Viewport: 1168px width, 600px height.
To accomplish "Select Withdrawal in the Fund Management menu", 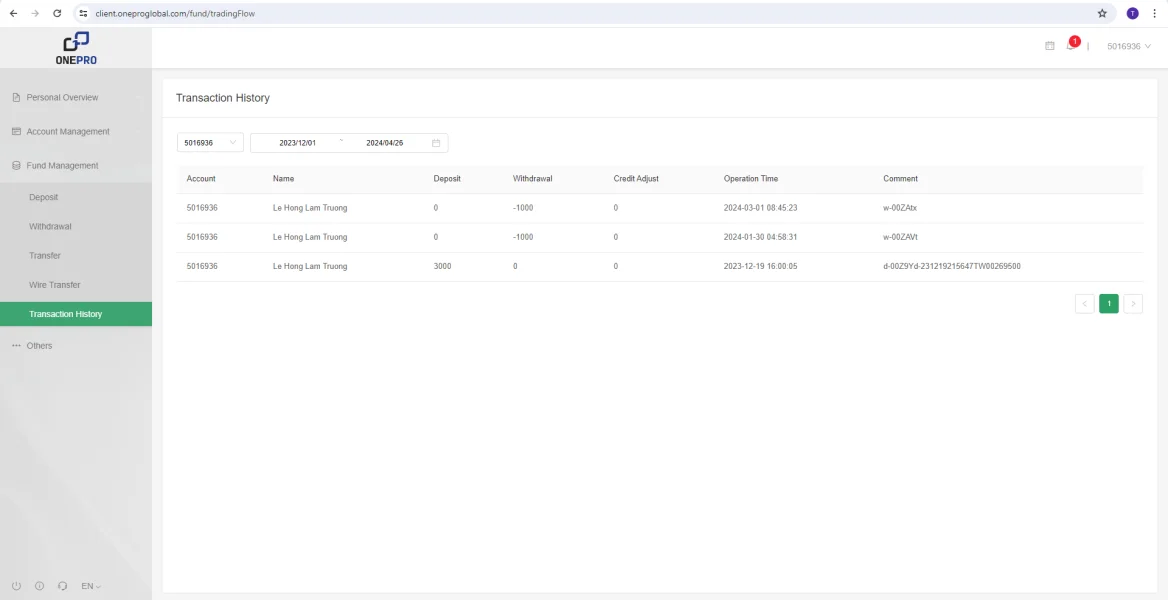I will [50, 227].
